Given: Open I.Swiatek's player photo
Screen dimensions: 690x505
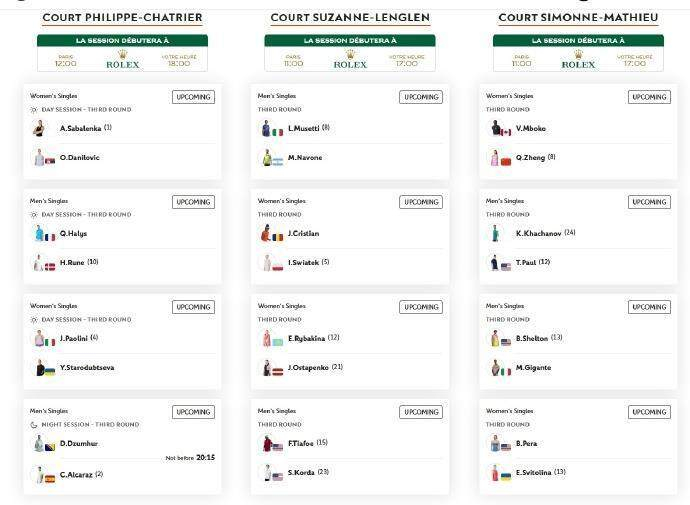Looking at the screenshot, I should [266, 263].
